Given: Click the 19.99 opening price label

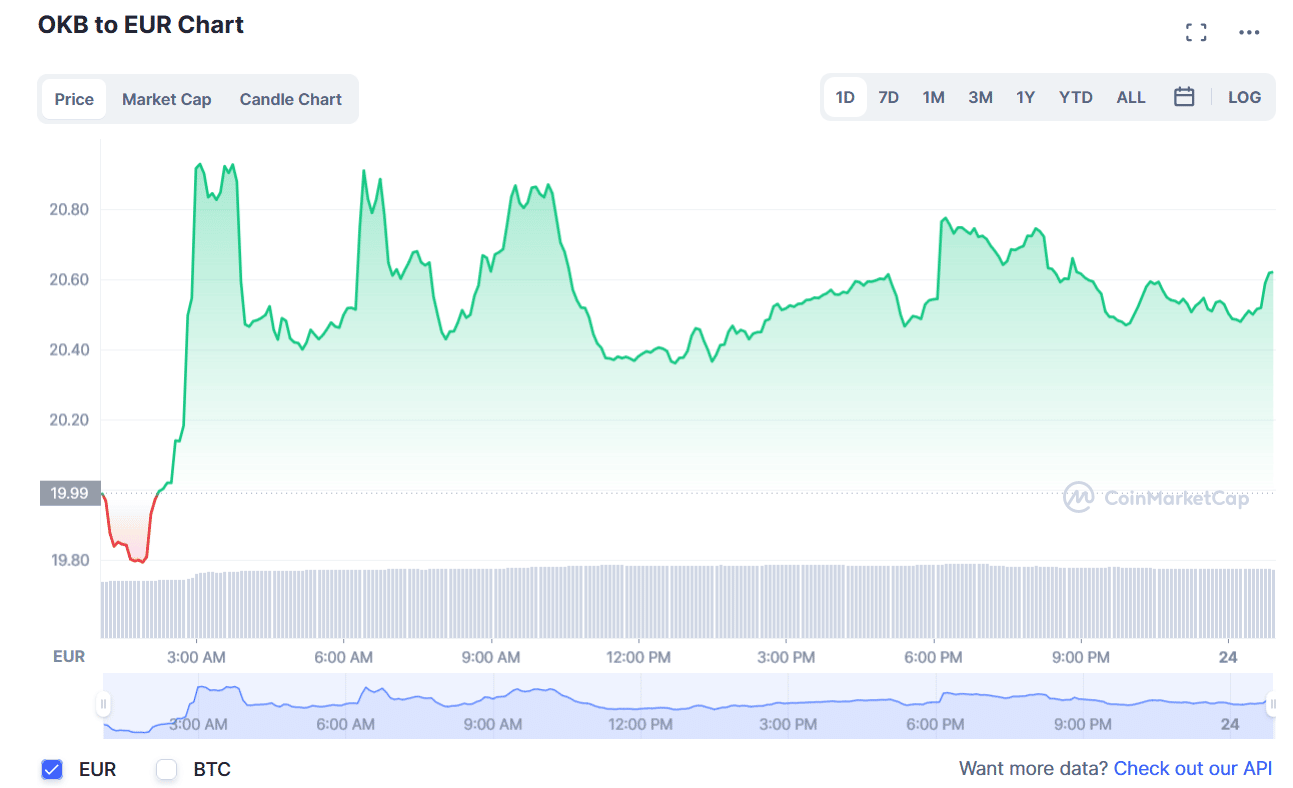Looking at the screenshot, I should 70,493.
